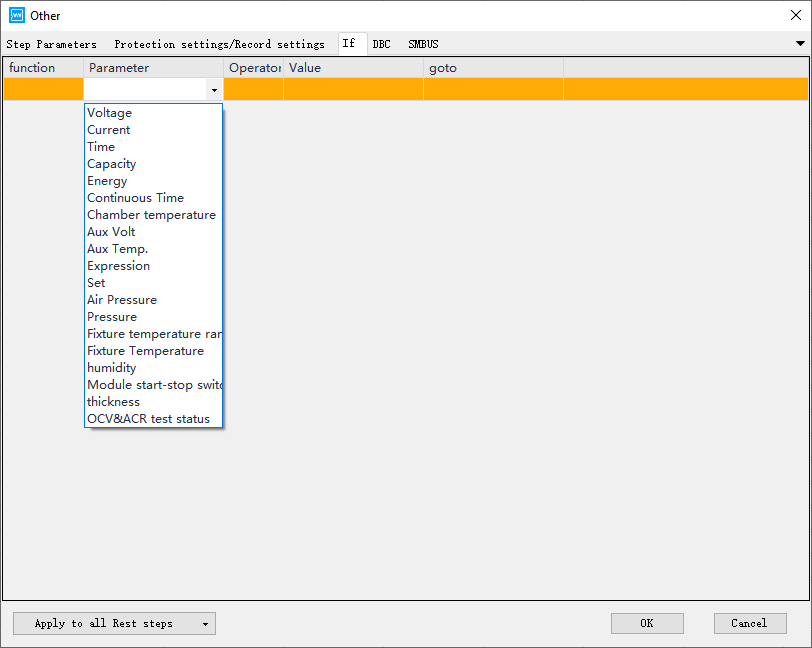Select Air Pressure parameter
Viewport: 812px width, 648px height.
(x=122, y=300)
